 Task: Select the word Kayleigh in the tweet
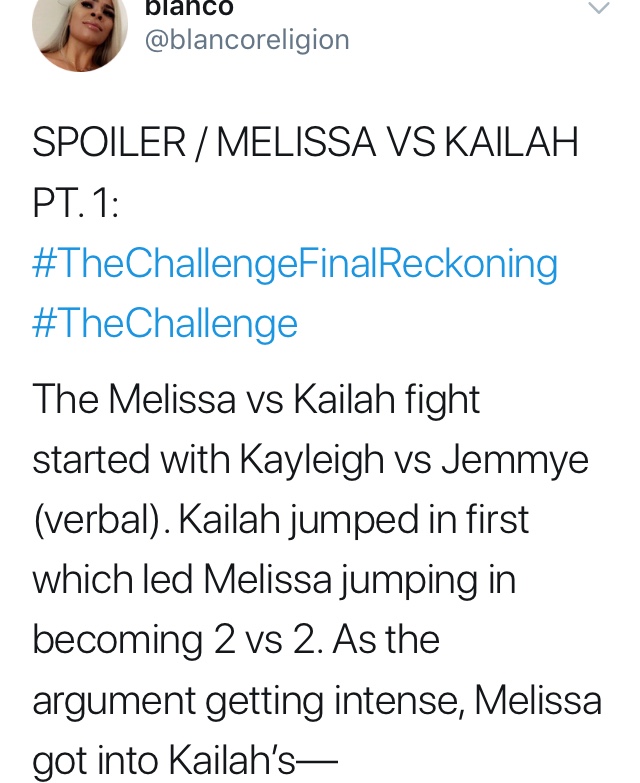click(312, 461)
